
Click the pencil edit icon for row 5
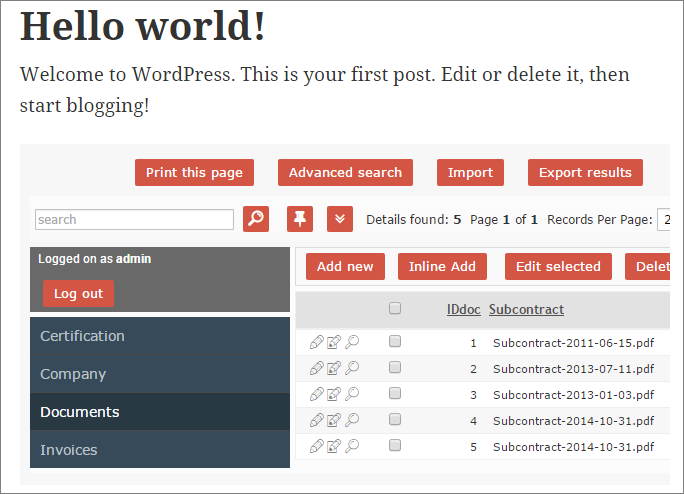pyautogui.click(x=317, y=446)
